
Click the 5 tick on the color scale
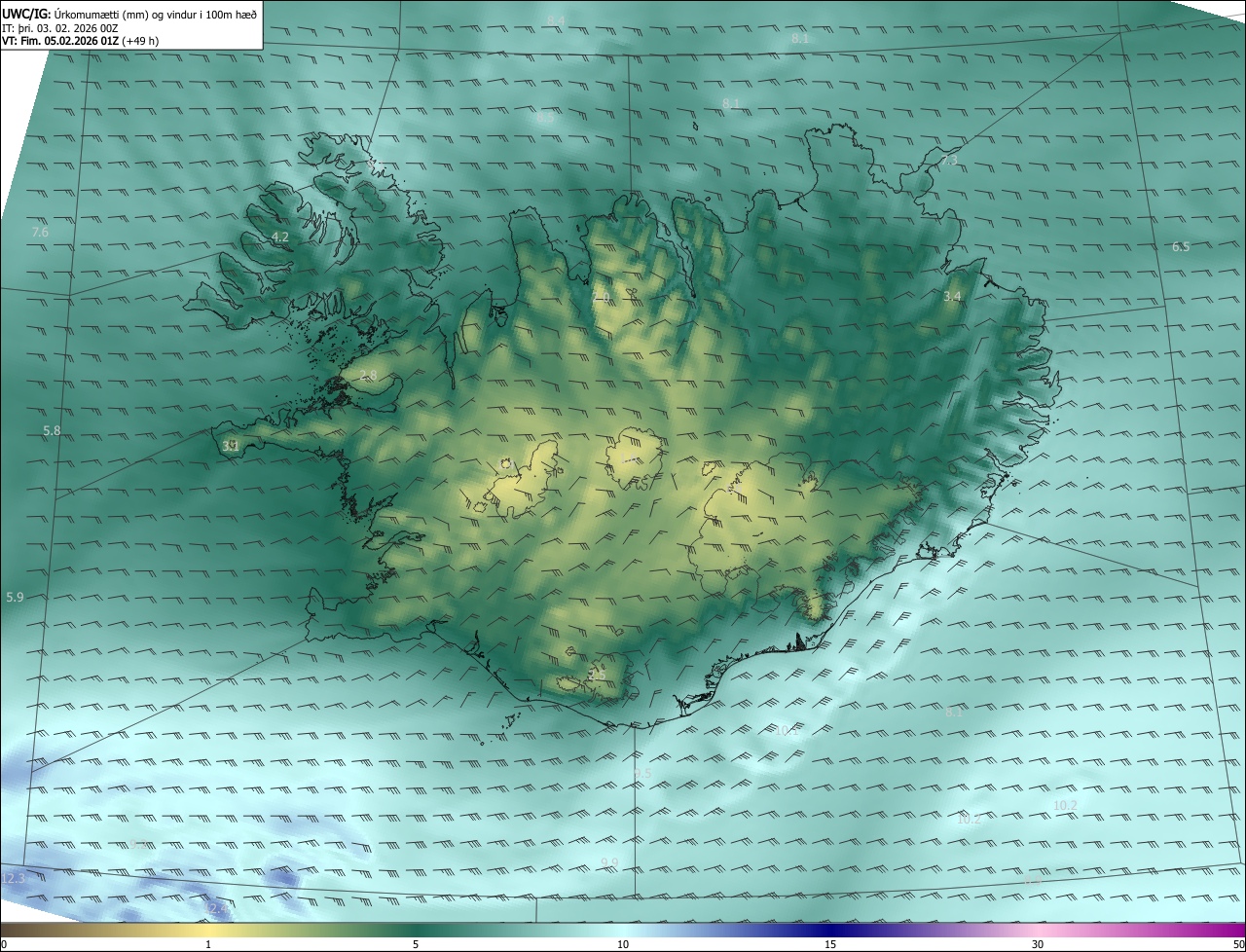tap(416, 945)
